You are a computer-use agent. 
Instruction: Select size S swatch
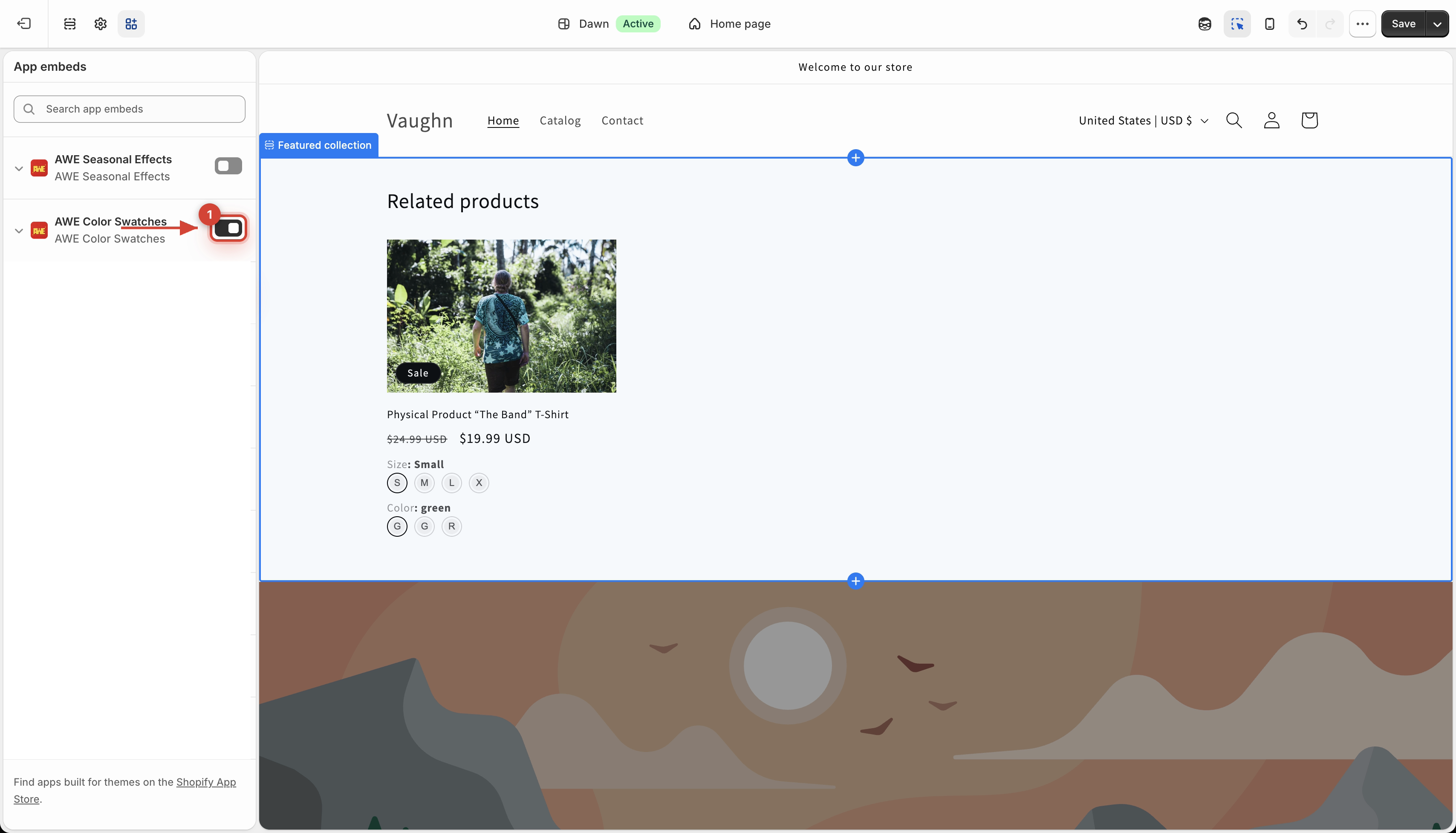click(397, 482)
